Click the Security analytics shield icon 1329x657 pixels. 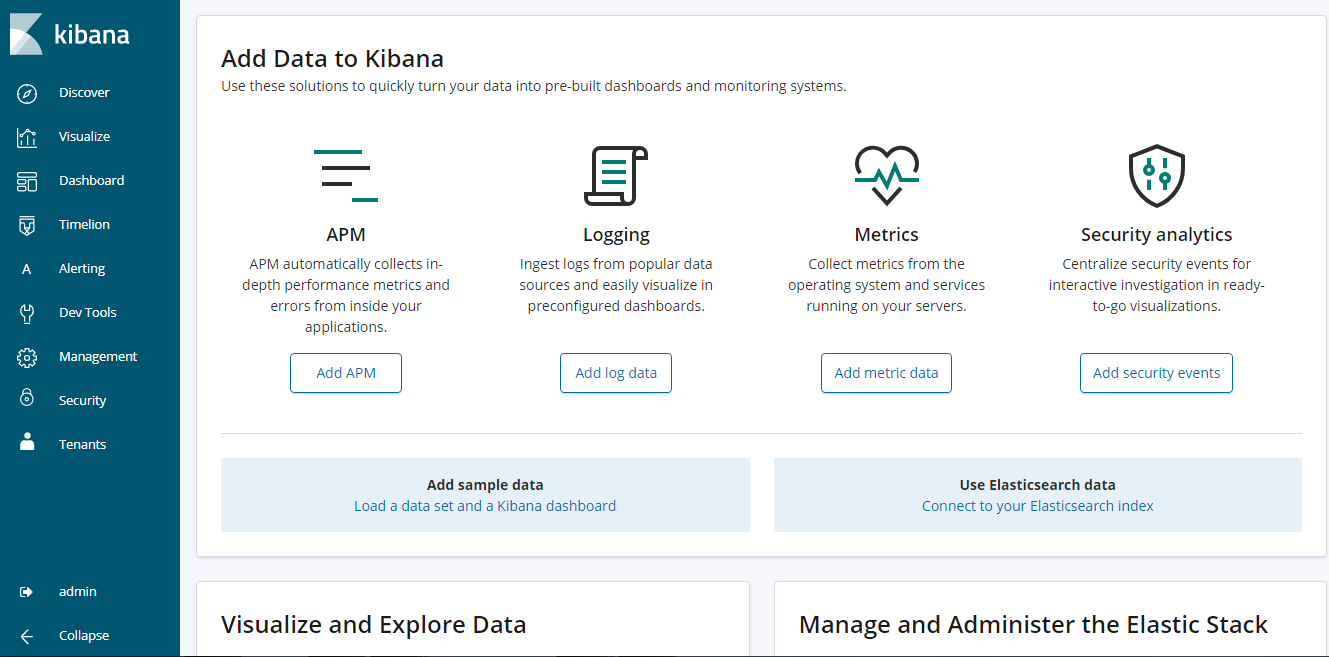point(1156,176)
